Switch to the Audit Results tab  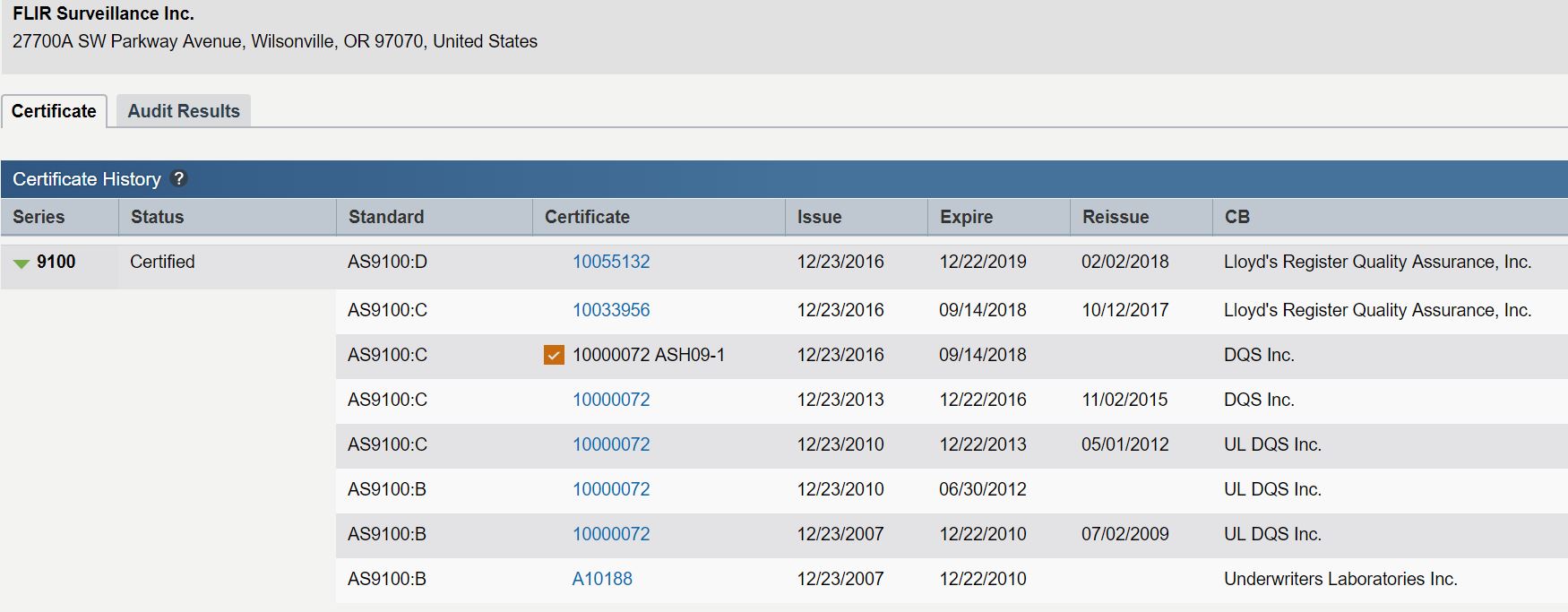(184, 111)
